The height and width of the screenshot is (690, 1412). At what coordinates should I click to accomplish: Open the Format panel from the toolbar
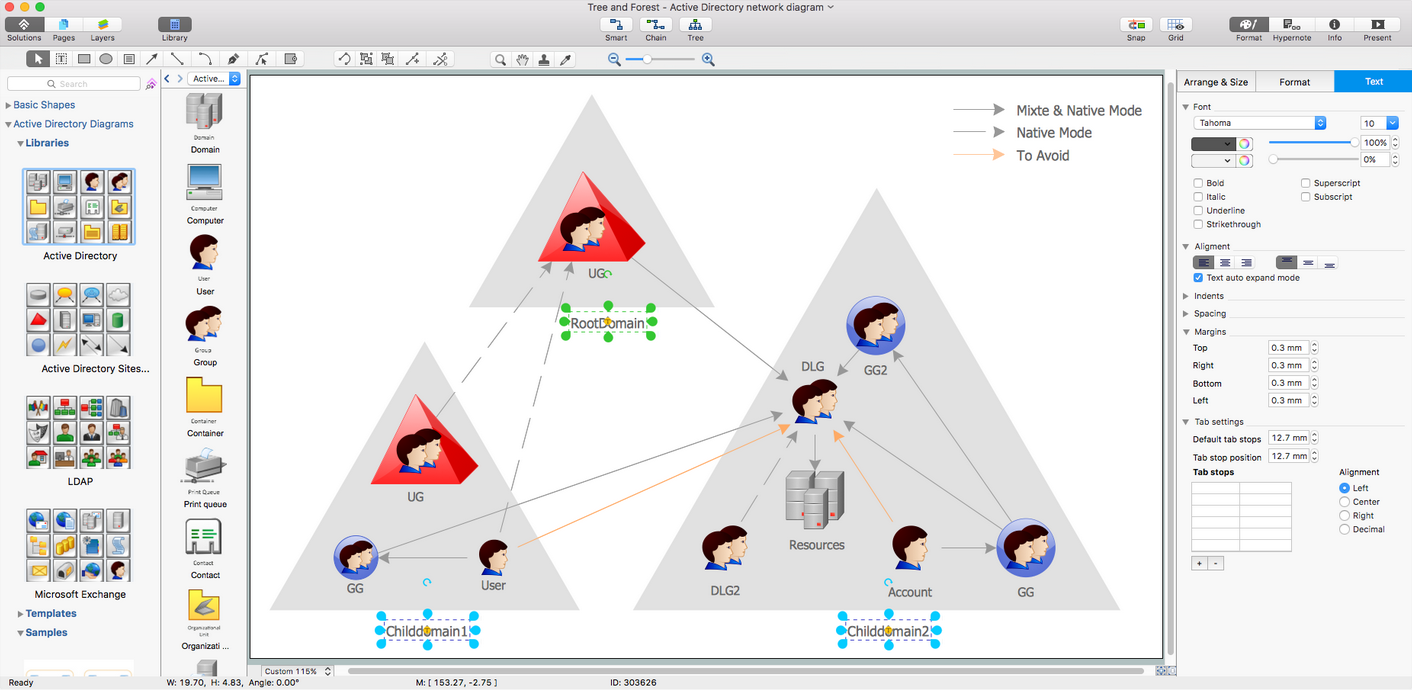point(1248,24)
